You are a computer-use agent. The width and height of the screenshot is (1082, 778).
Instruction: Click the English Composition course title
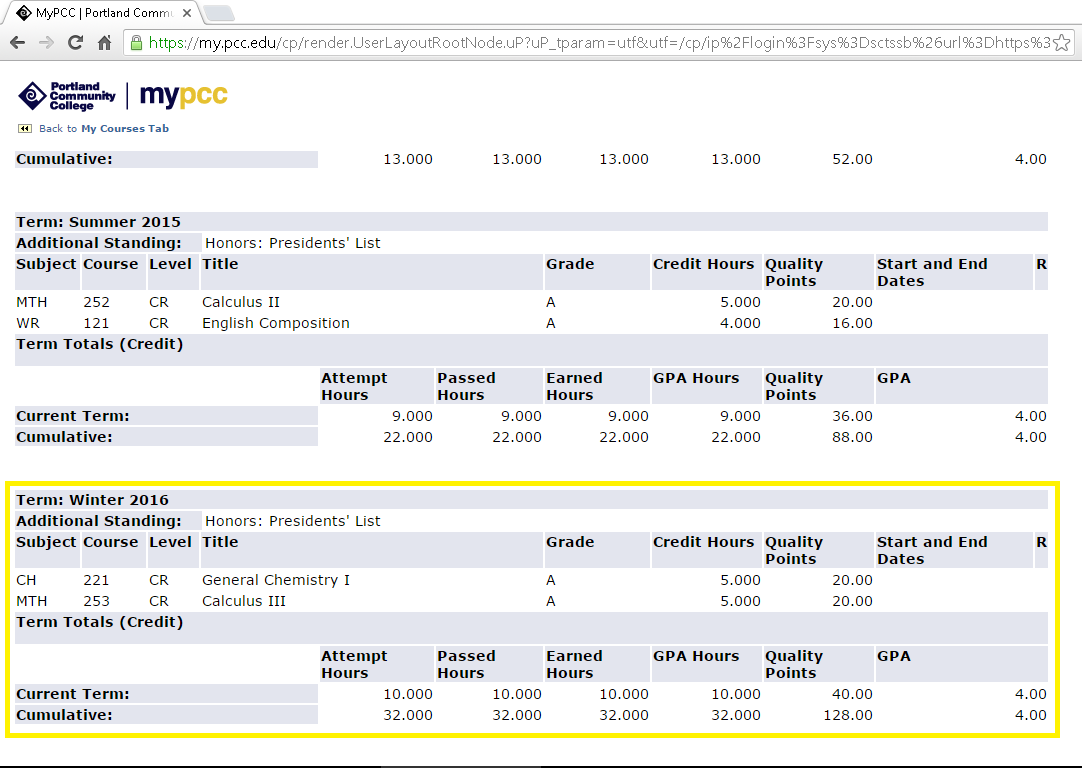[x=276, y=323]
